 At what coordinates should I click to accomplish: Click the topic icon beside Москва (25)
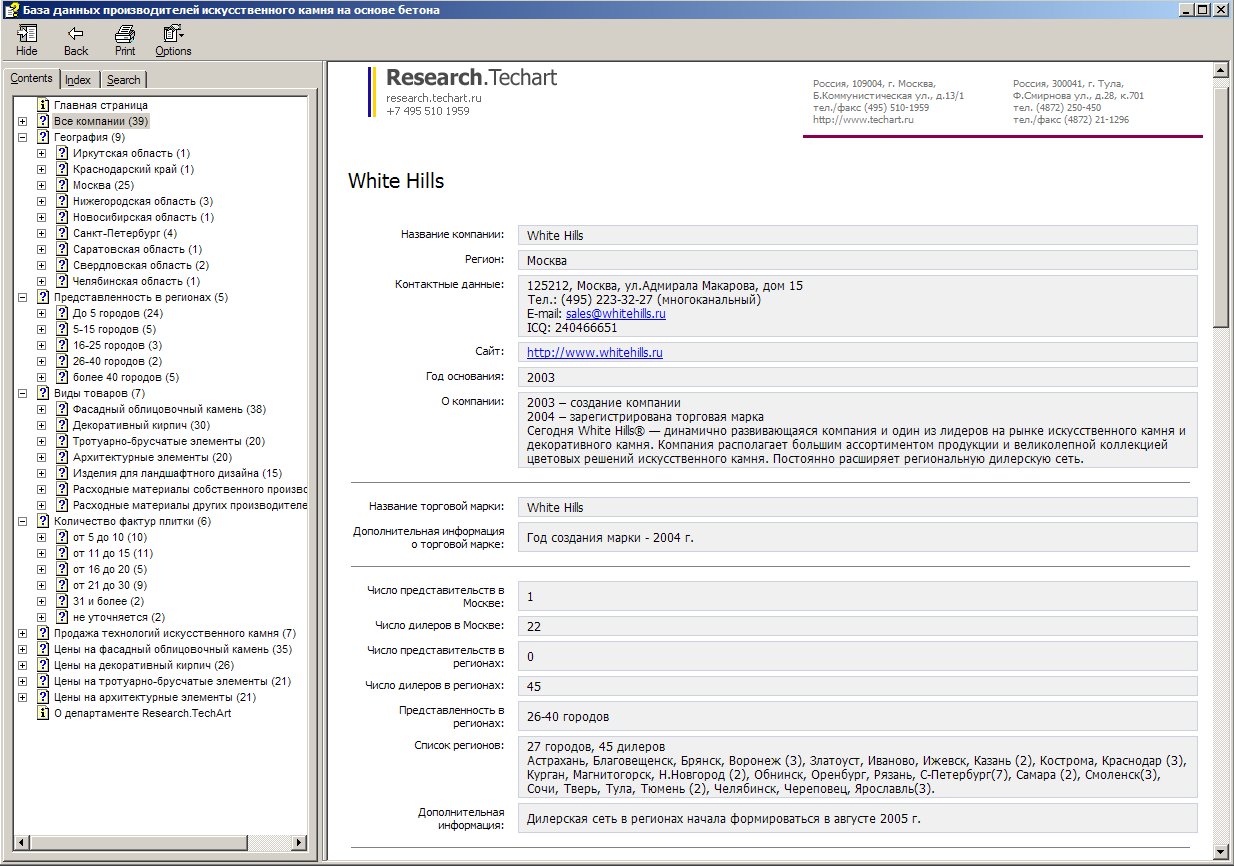click(62, 185)
